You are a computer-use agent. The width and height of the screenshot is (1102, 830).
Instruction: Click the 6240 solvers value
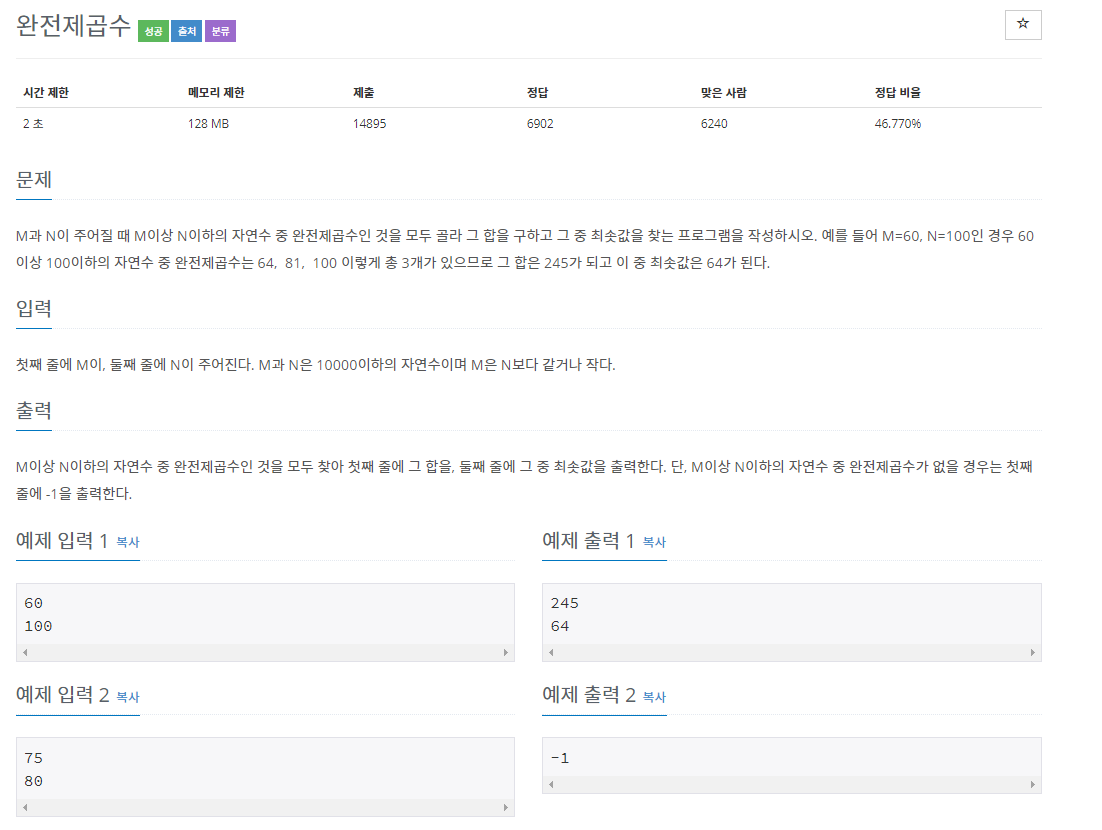click(714, 124)
